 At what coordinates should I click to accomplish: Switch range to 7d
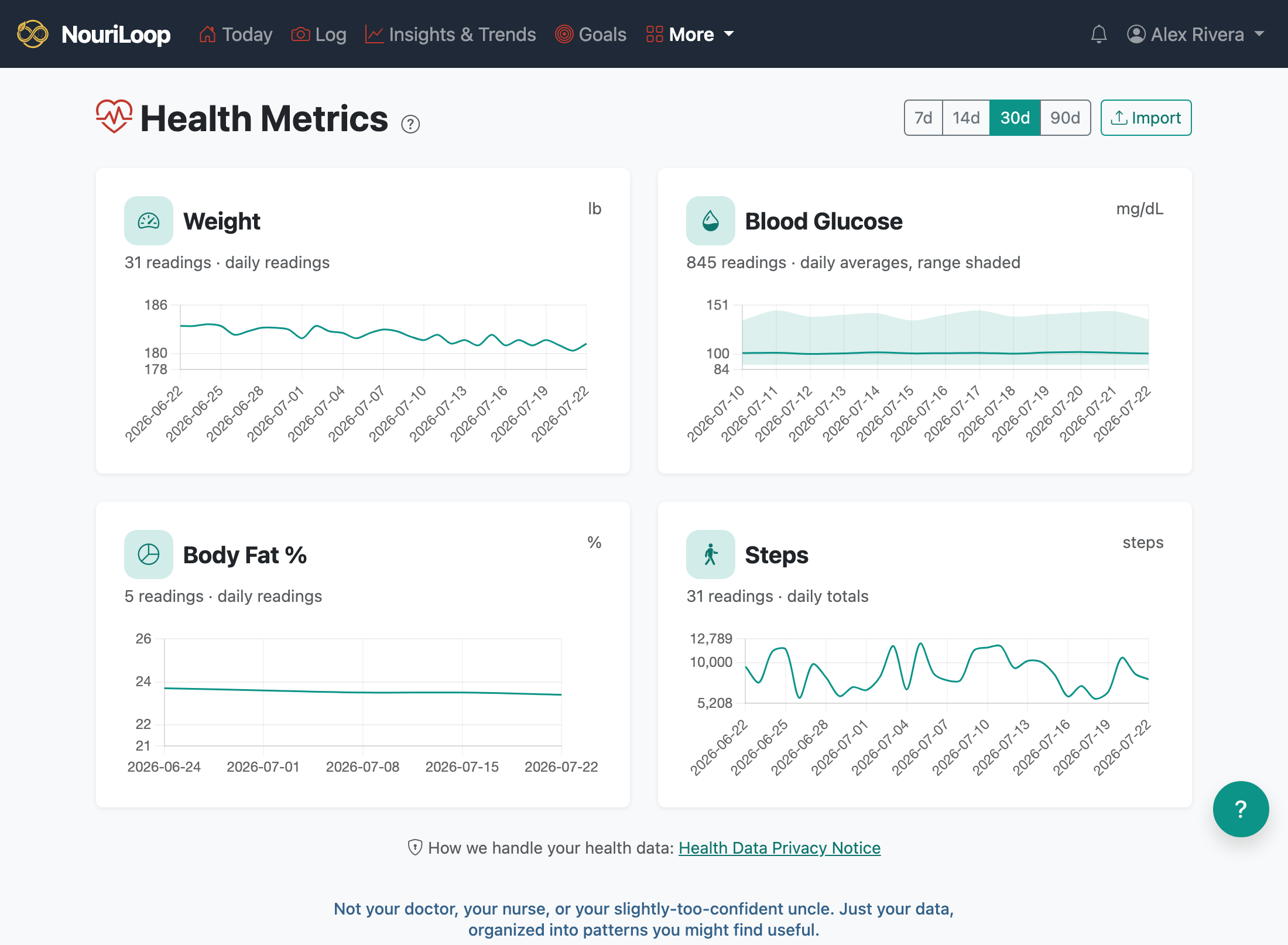click(923, 118)
